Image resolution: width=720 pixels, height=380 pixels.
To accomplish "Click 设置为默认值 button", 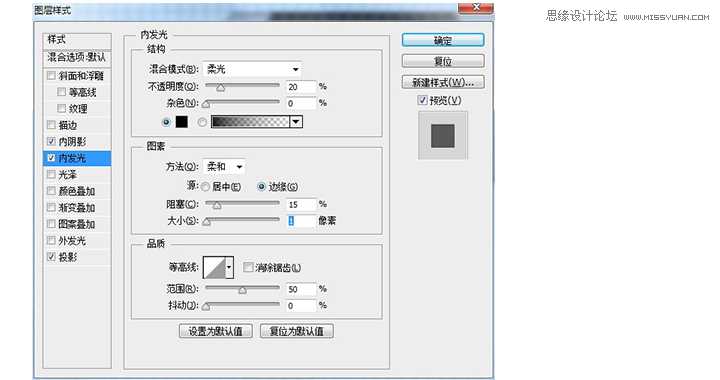I will pyautogui.click(x=215, y=331).
